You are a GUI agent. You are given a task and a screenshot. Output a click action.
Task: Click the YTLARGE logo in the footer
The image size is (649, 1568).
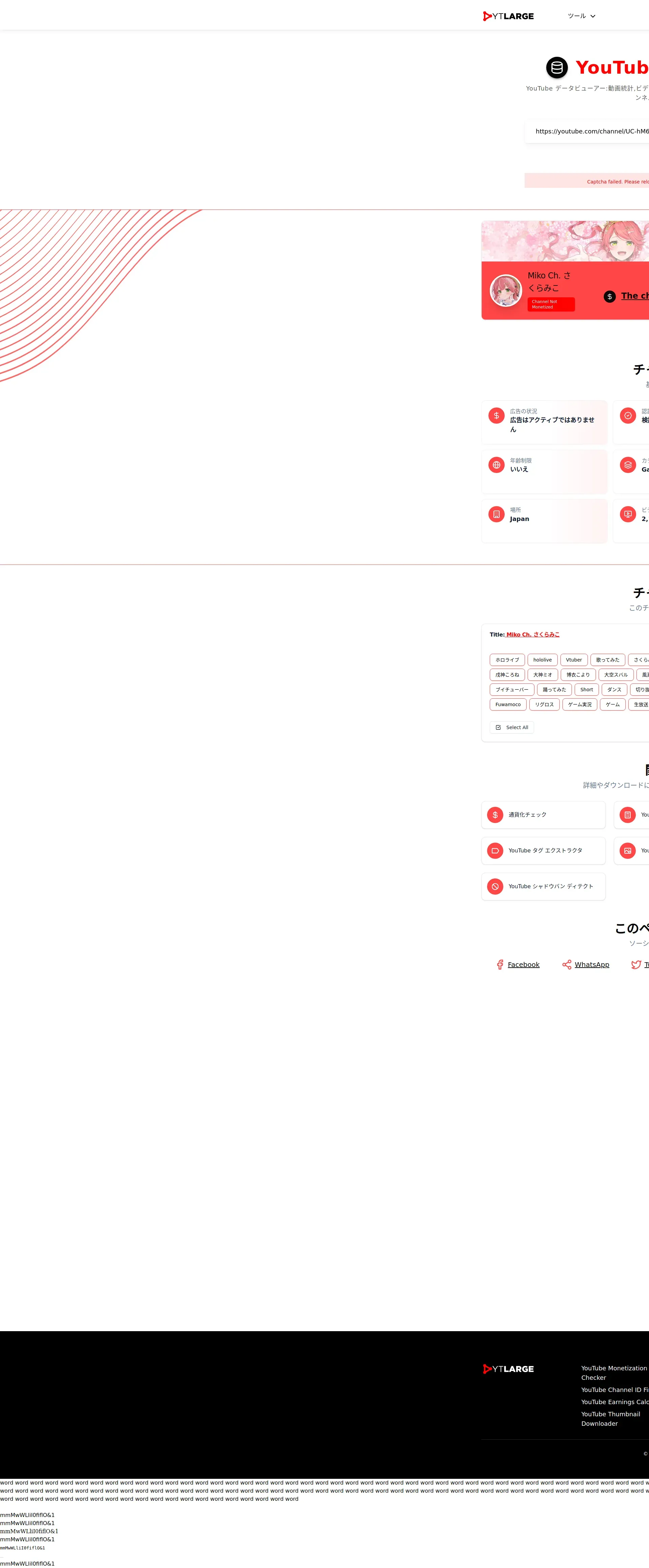[508, 1369]
